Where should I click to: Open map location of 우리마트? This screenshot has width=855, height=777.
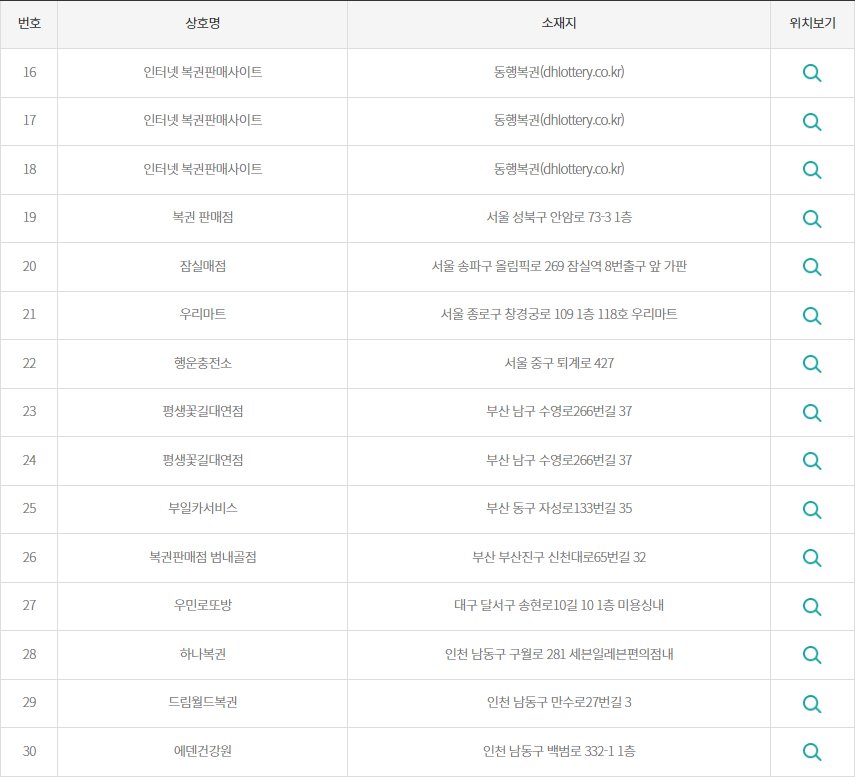click(x=811, y=315)
